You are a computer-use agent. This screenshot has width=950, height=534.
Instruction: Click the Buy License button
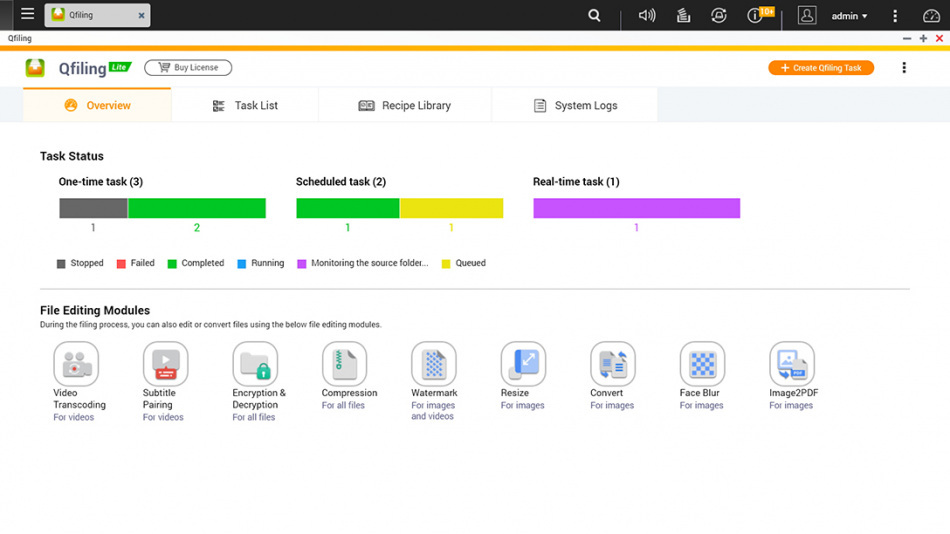coord(188,68)
